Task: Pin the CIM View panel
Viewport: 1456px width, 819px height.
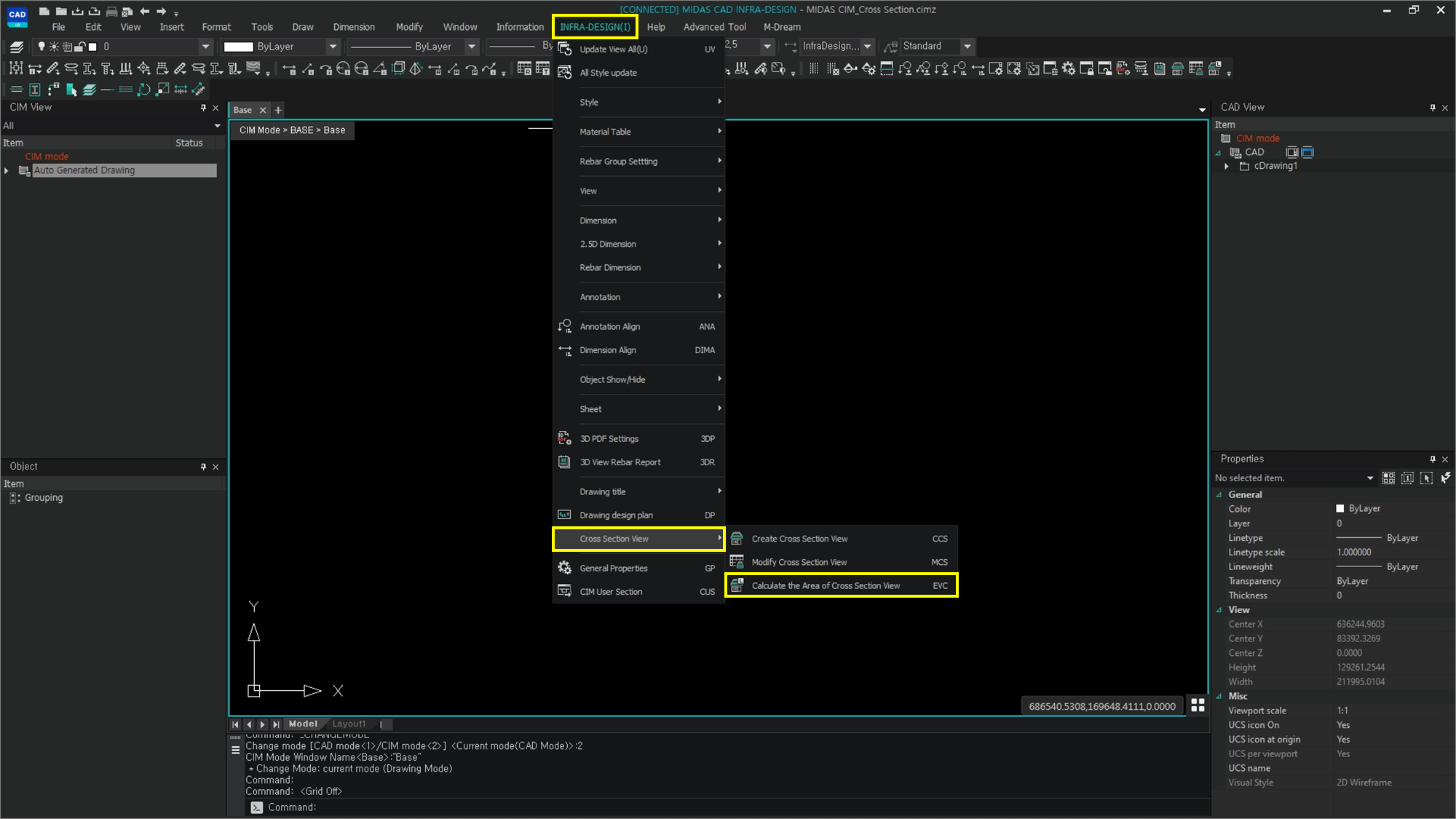Action: [x=203, y=108]
